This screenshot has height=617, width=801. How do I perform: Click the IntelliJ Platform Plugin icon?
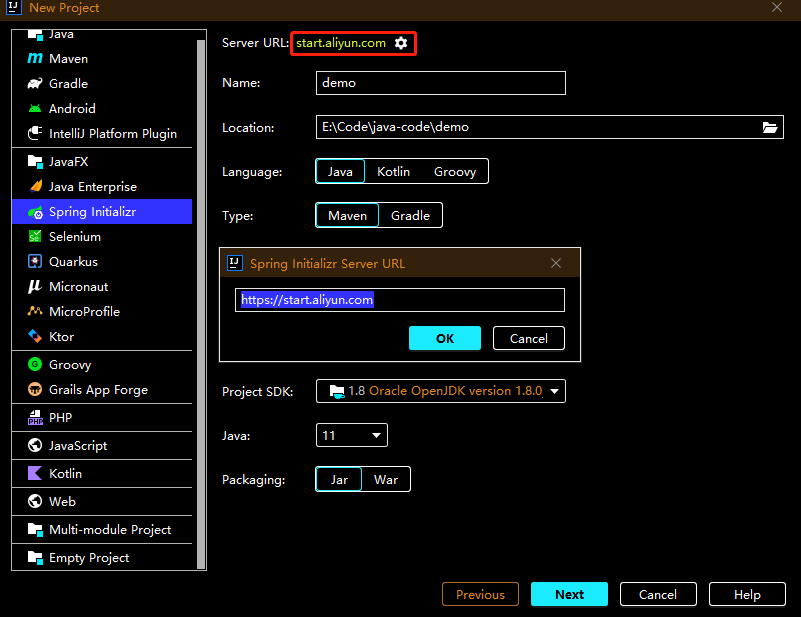[35, 133]
